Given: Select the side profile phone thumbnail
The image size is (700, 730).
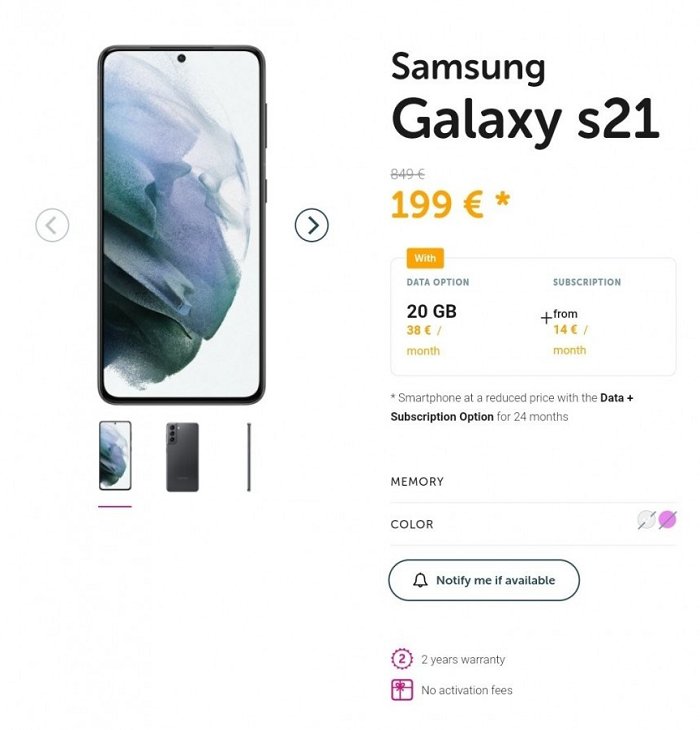Looking at the screenshot, I should click(249, 457).
